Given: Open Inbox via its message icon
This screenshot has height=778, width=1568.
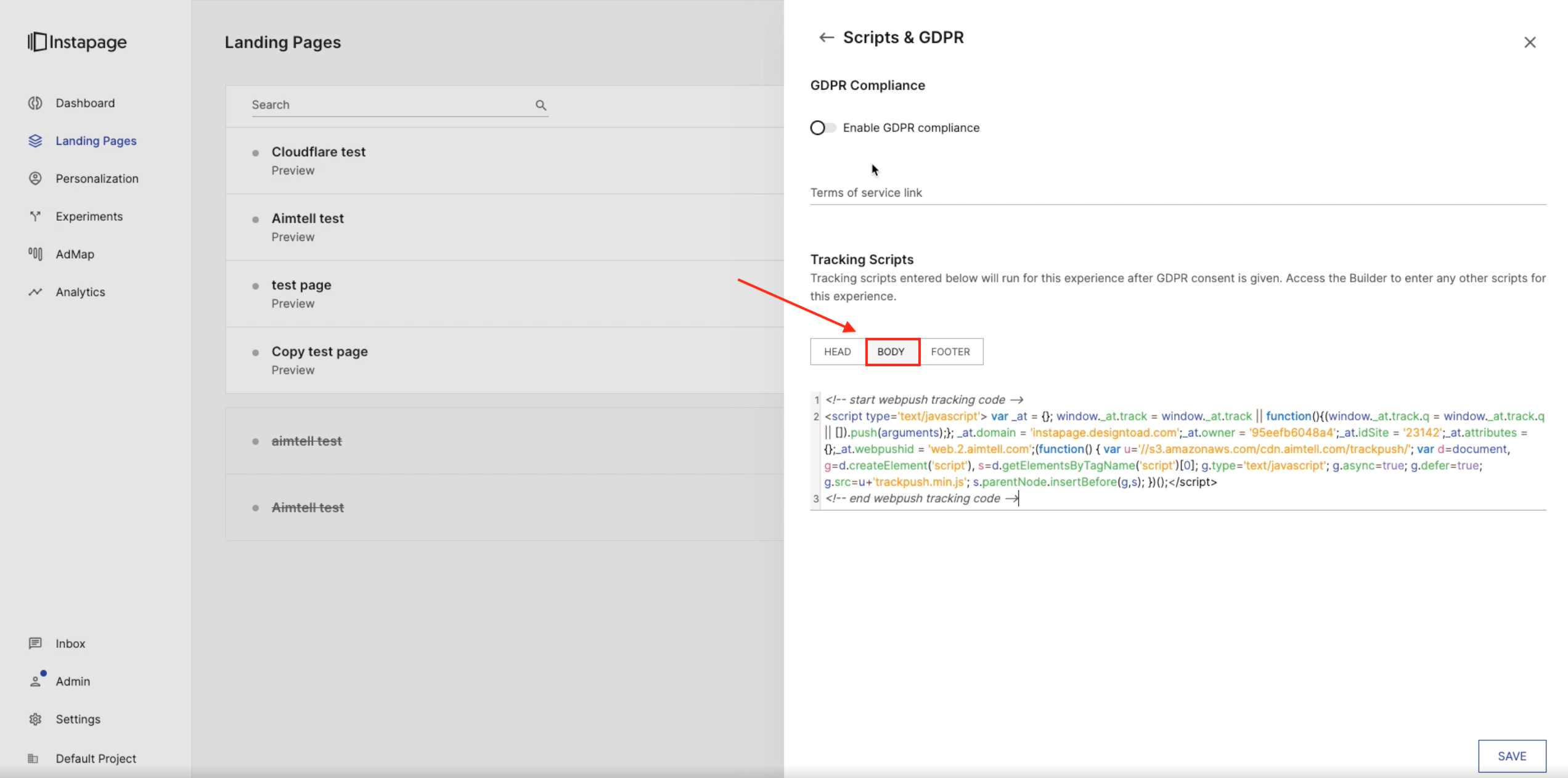Looking at the screenshot, I should [x=35, y=644].
